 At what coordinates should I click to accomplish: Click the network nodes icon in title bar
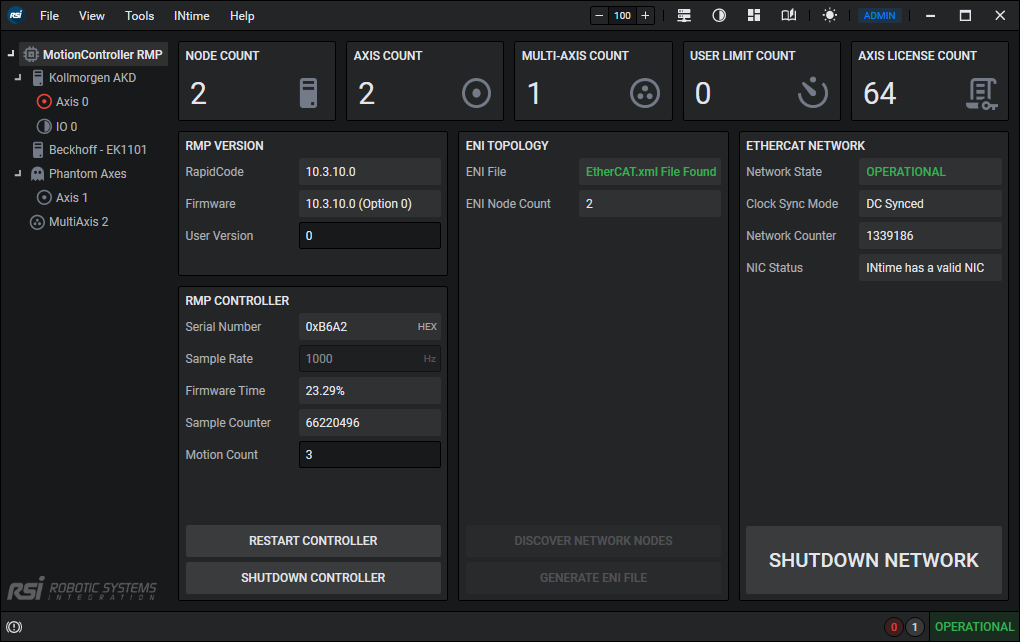point(684,15)
